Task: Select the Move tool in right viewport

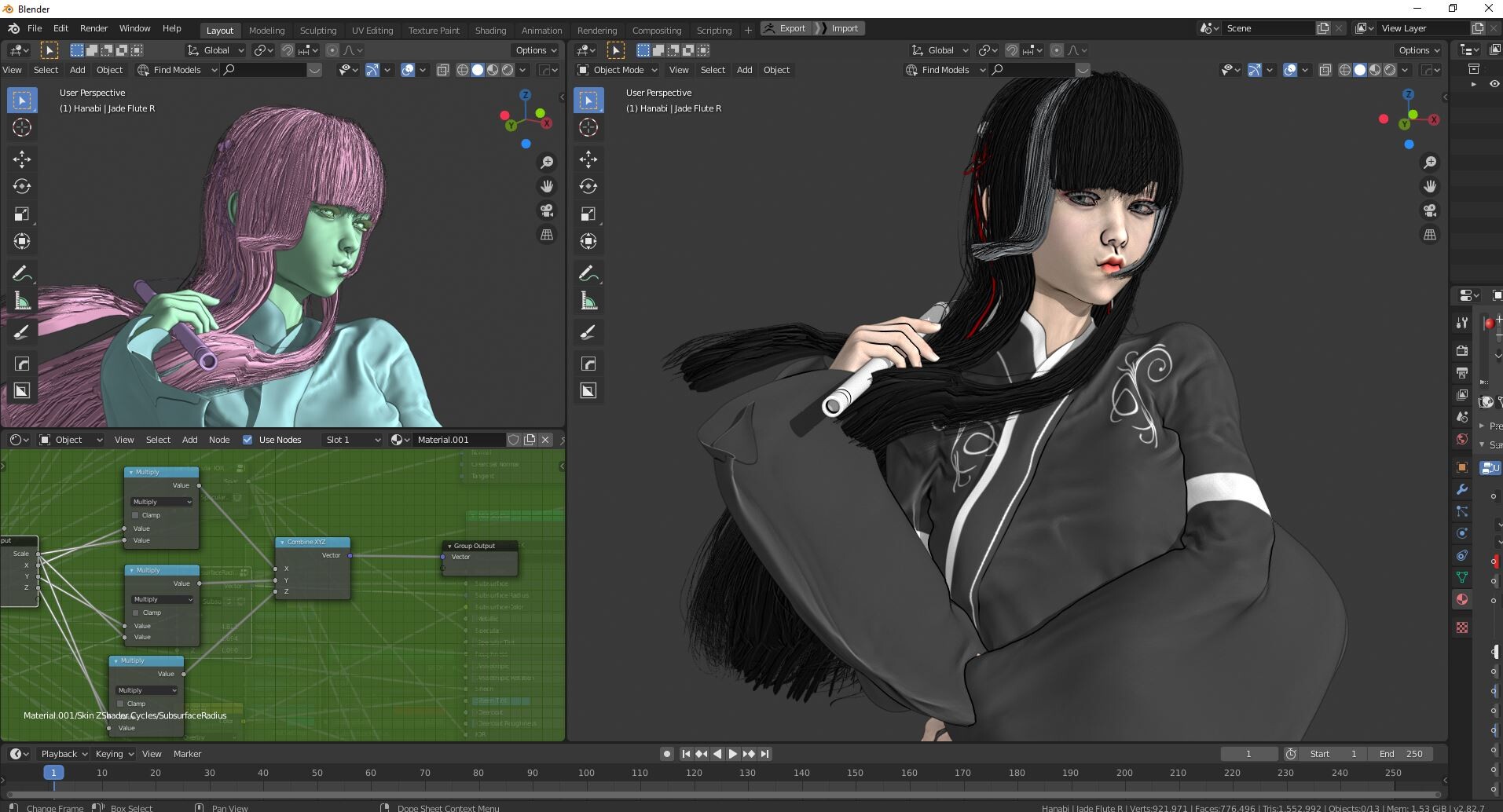Action: 588,159
